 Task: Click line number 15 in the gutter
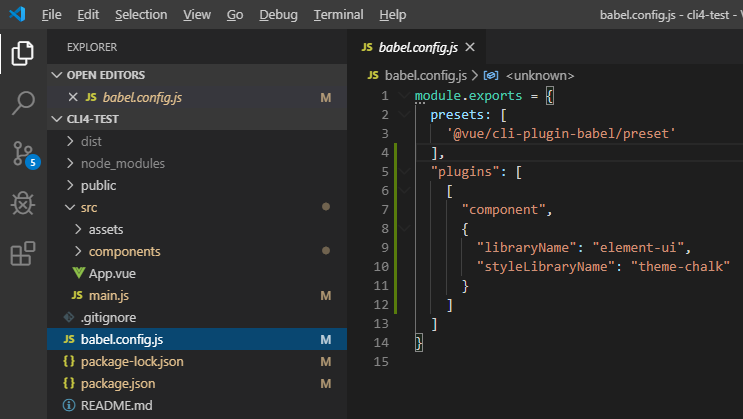click(x=381, y=362)
